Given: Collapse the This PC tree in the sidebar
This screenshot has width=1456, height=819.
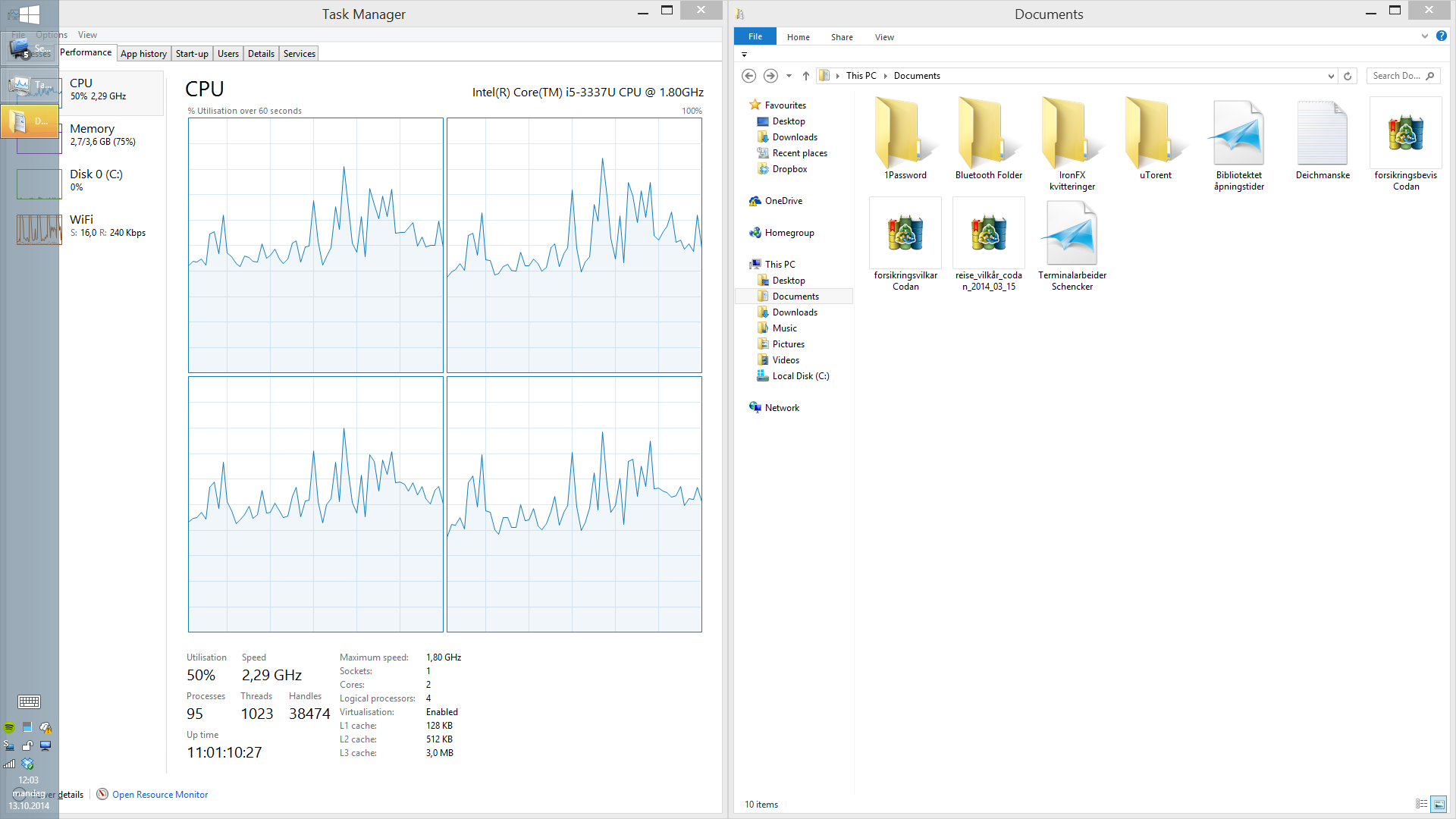Looking at the screenshot, I should click(746, 264).
